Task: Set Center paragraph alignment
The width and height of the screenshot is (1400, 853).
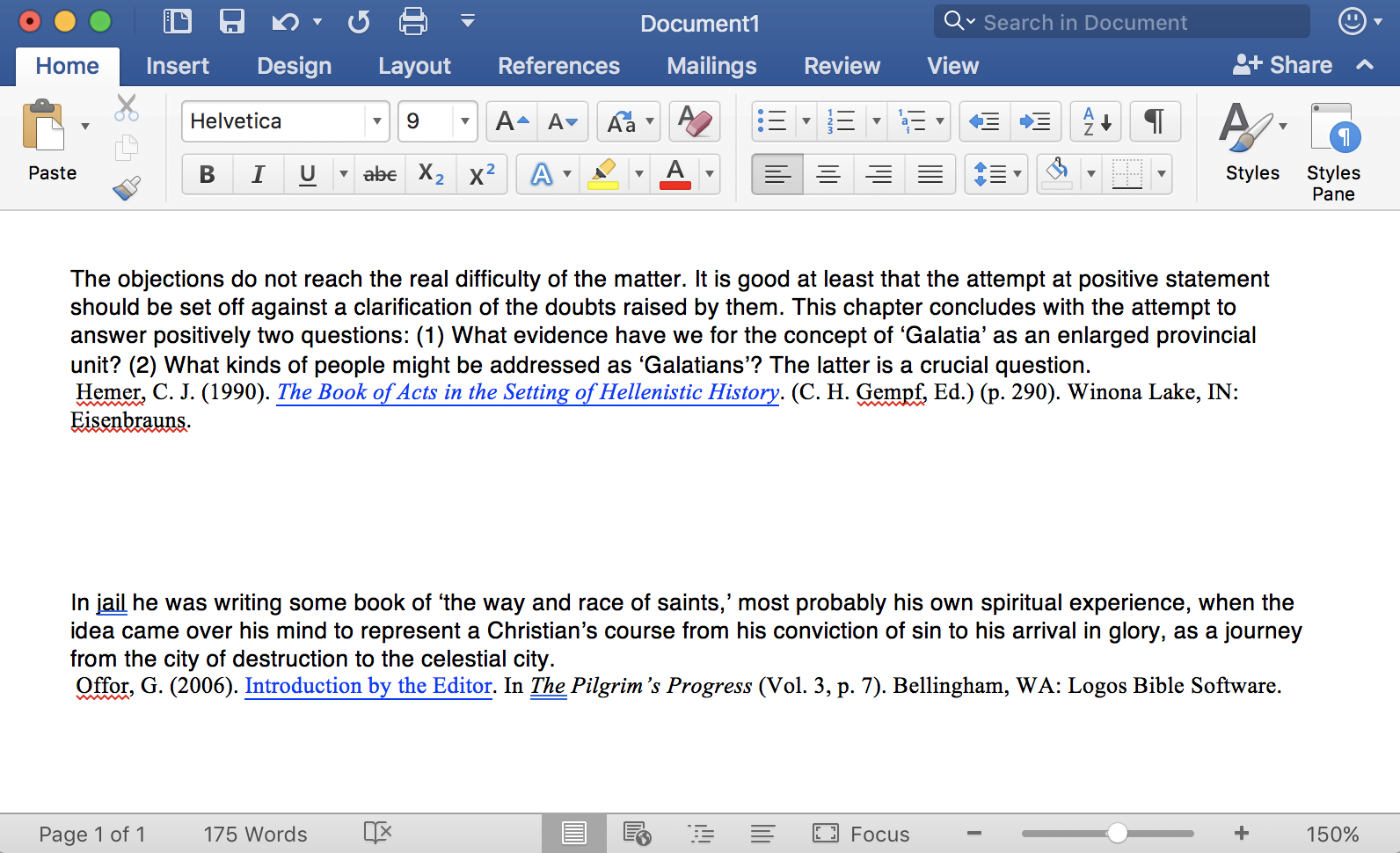Action: pos(828,174)
